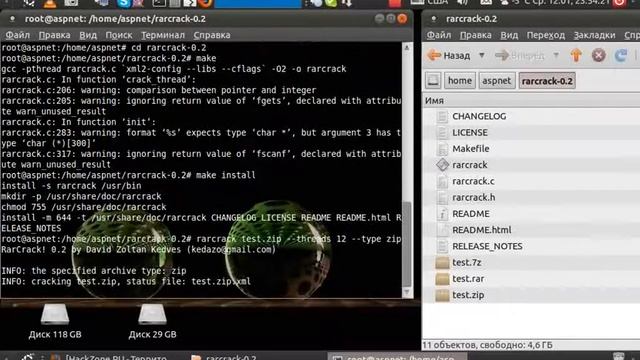The width and height of the screenshot is (640, 360).
Task: Click the 'INFO: cracking test.zip' terminal line
Action: pyautogui.click(x=126, y=281)
